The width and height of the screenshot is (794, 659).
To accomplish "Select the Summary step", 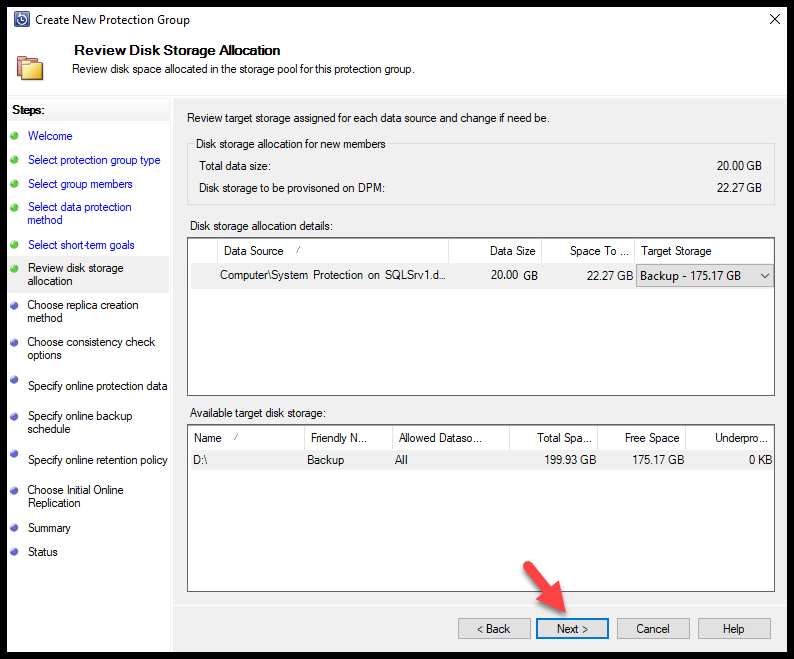I will 49,528.
